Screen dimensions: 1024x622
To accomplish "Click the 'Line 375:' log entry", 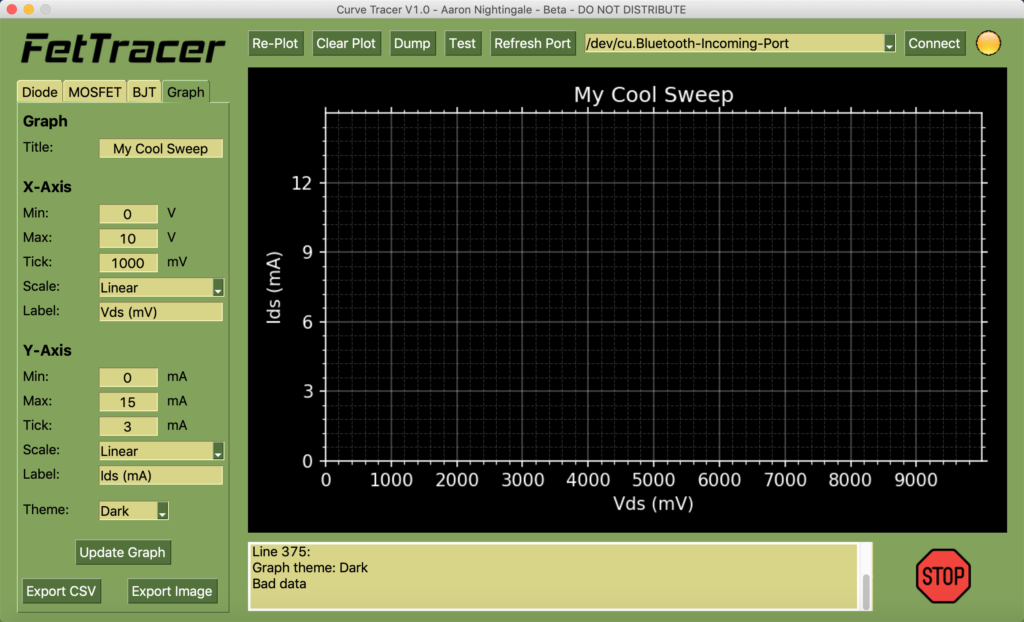I will coord(281,552).
